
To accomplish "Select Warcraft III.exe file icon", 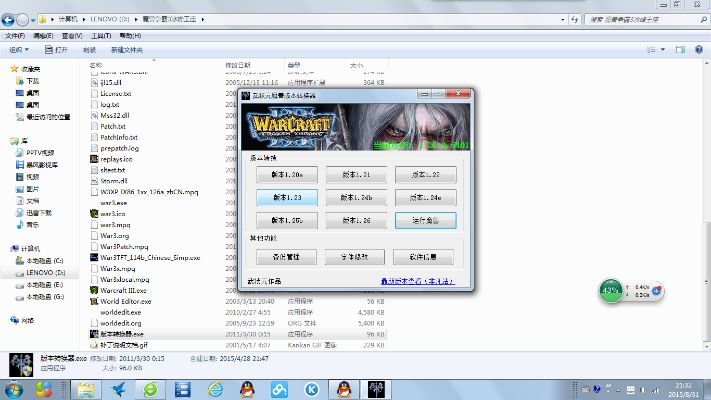I will pos(94,289).
